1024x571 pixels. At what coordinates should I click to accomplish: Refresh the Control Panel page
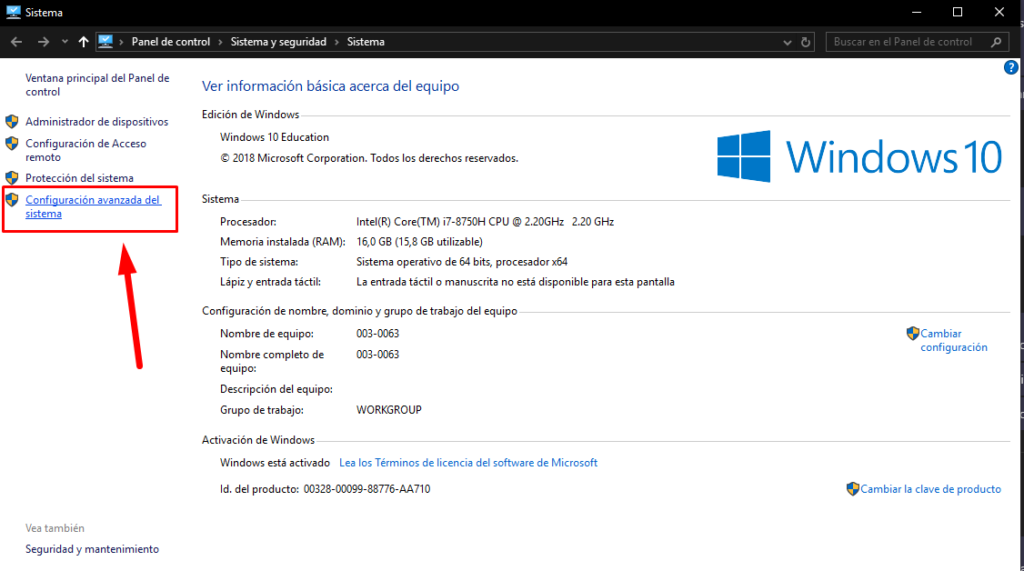806,42
